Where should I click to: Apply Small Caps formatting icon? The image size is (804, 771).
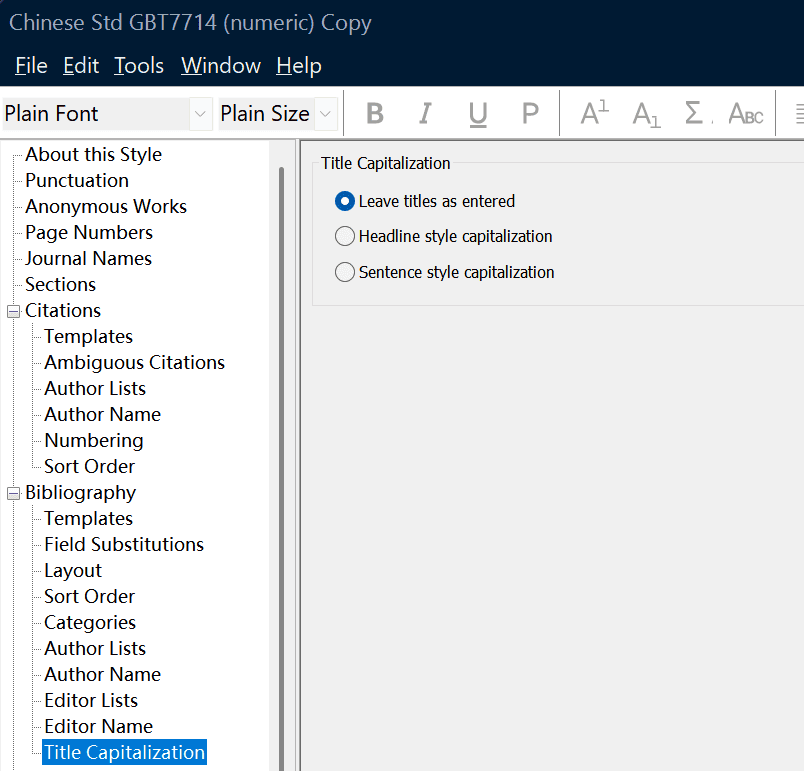point(746,114)
